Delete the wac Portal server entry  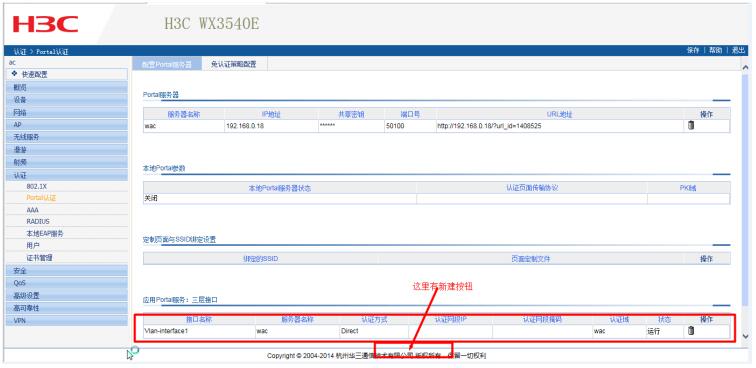coord(691,126)
